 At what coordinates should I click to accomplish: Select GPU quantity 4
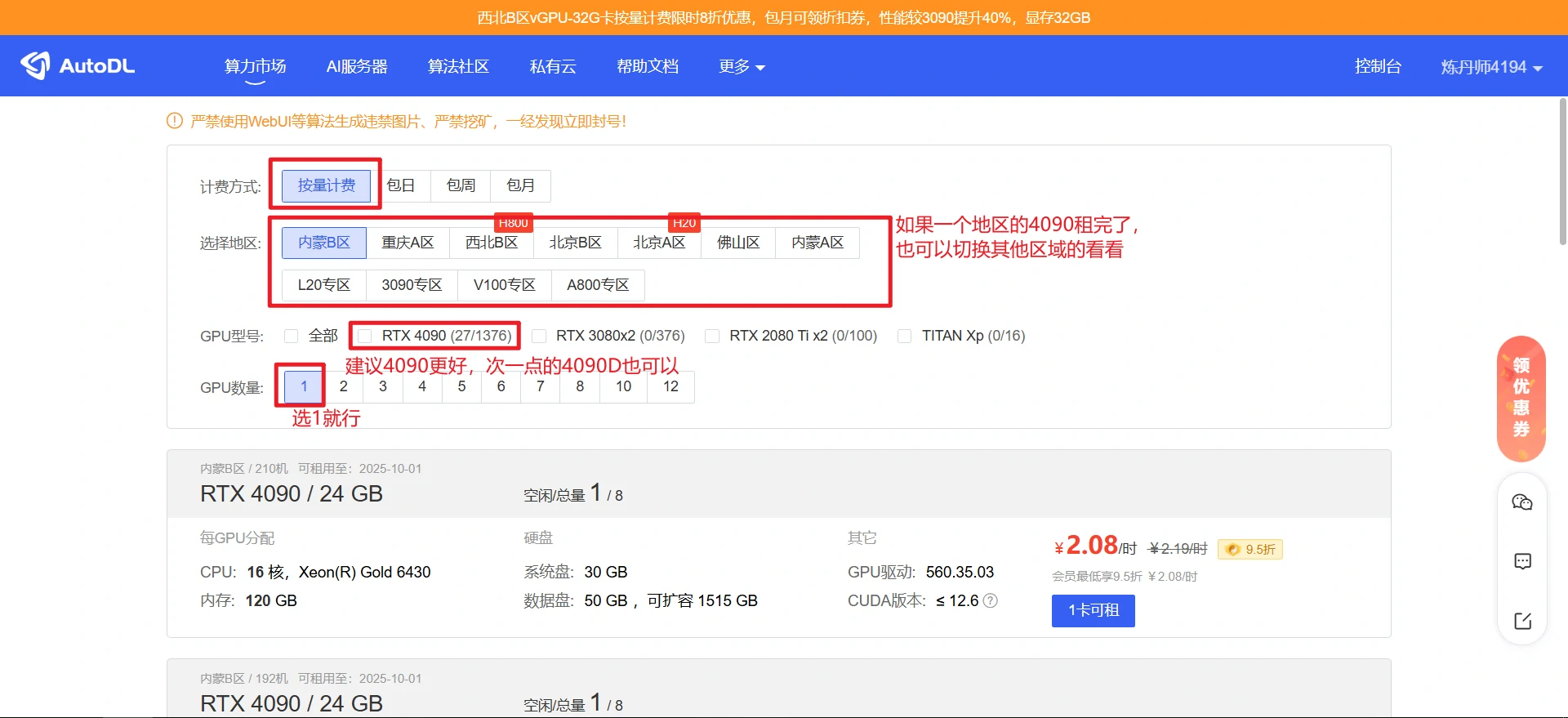[x=422, y=386]
